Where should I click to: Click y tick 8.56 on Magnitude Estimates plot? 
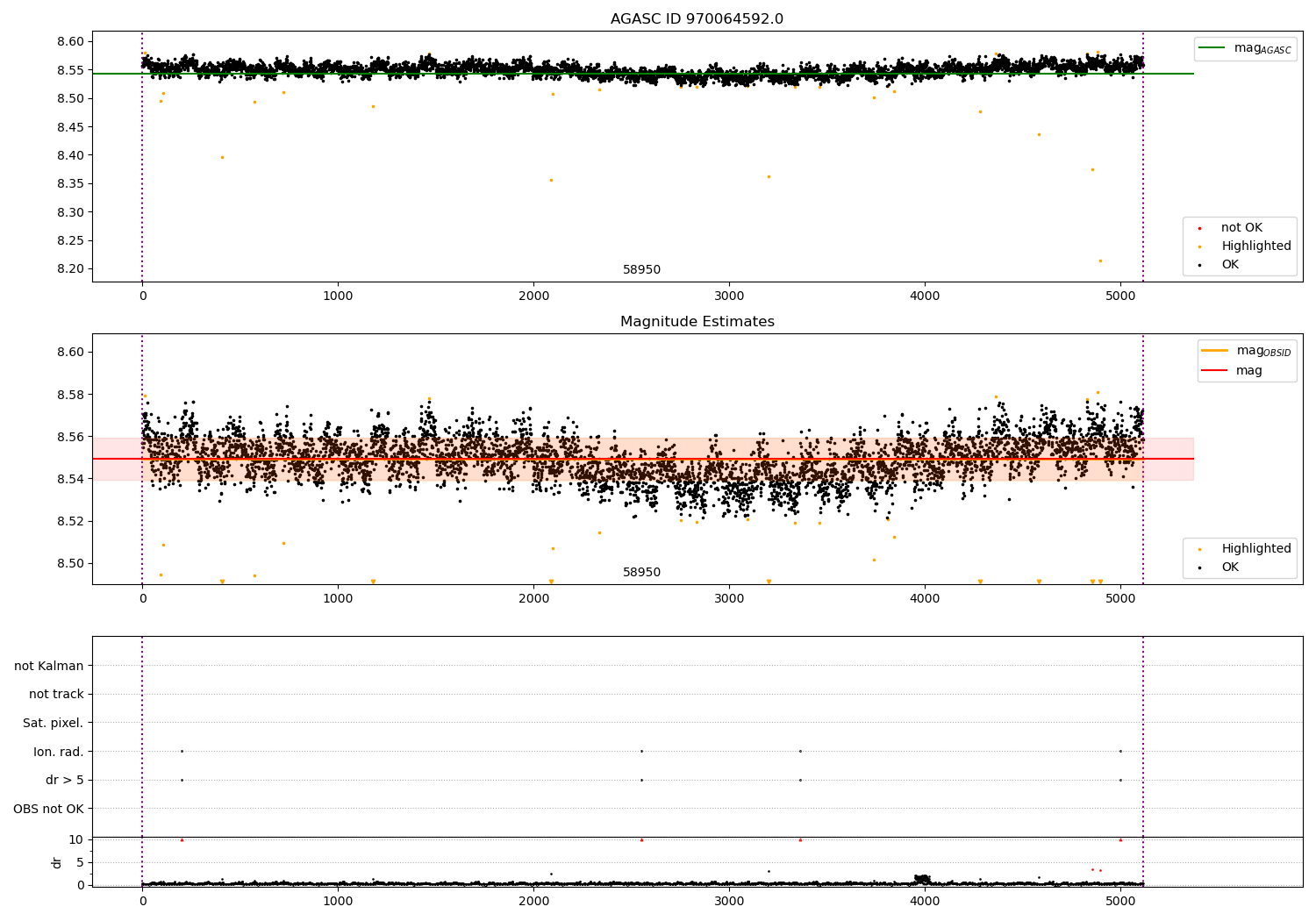71,437
